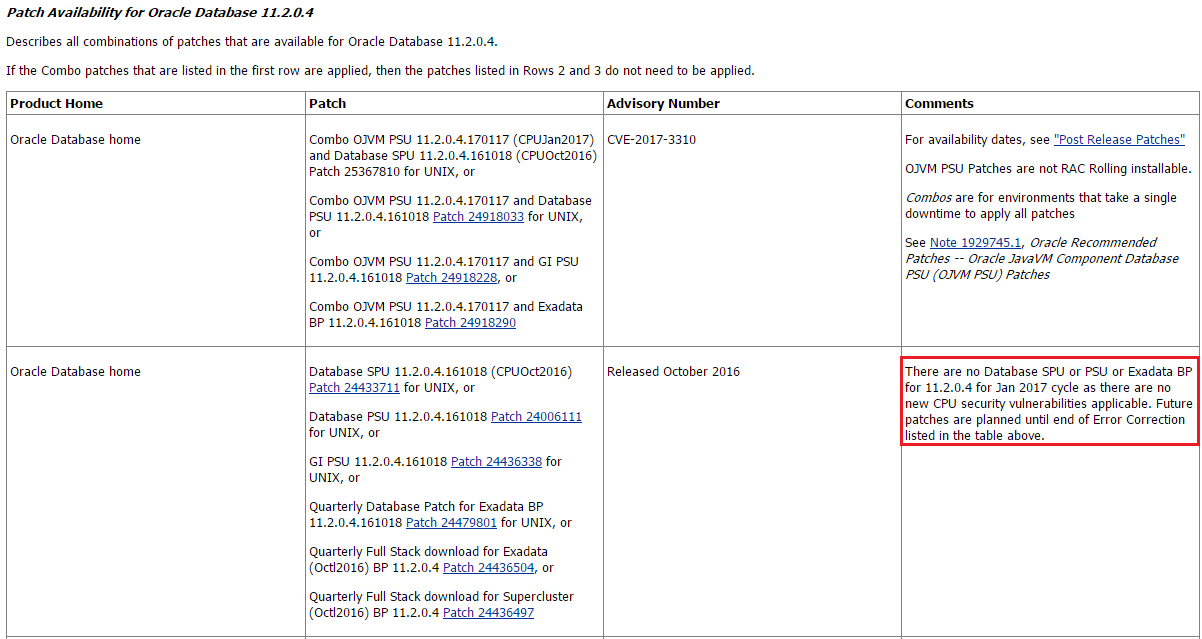This screenshot has height=639, width=1202.
Task: Open the Patch 24918290 link
Action: tap(470, 323)
